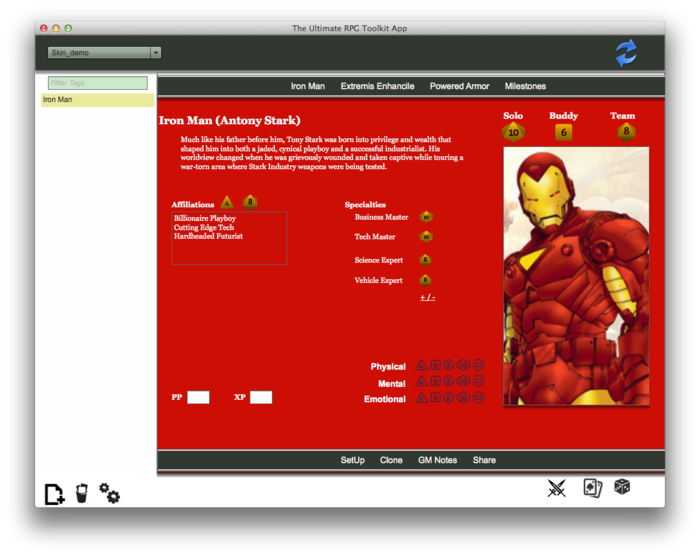Click the Solo d10 die

coord(513,132)
